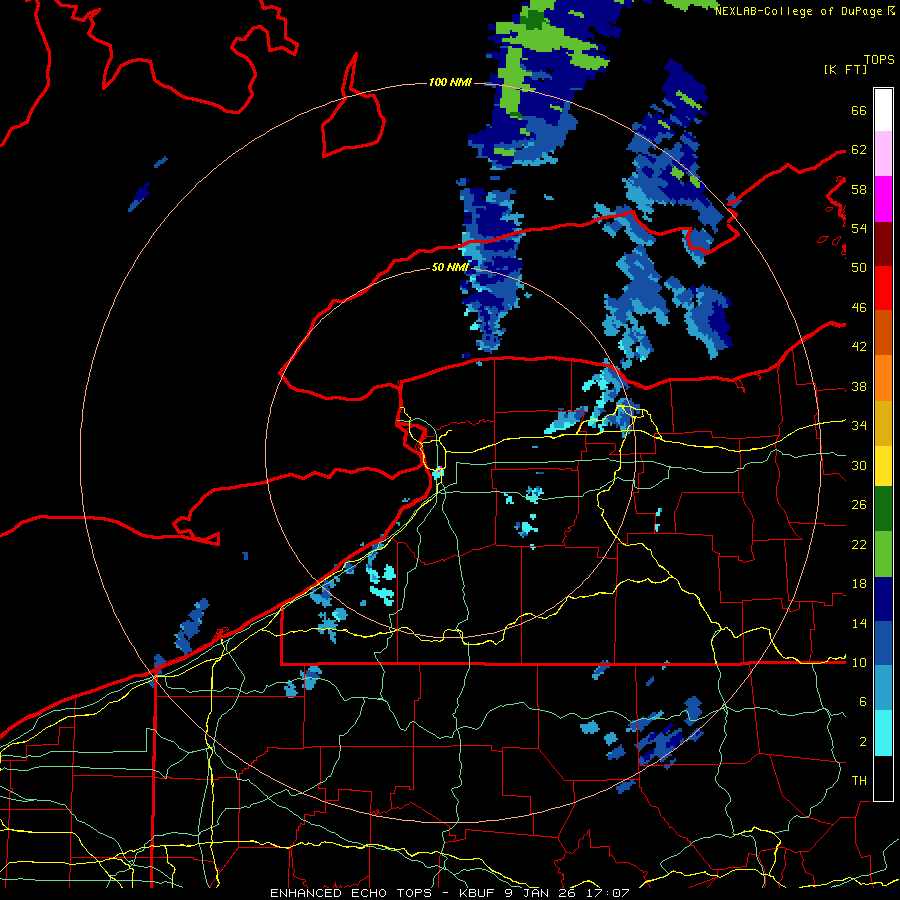Viewport: 900px width, 900px height.
Task: Click the black TH threshold legend swatch
Action: pyautogui.click(x=883, y=778)
